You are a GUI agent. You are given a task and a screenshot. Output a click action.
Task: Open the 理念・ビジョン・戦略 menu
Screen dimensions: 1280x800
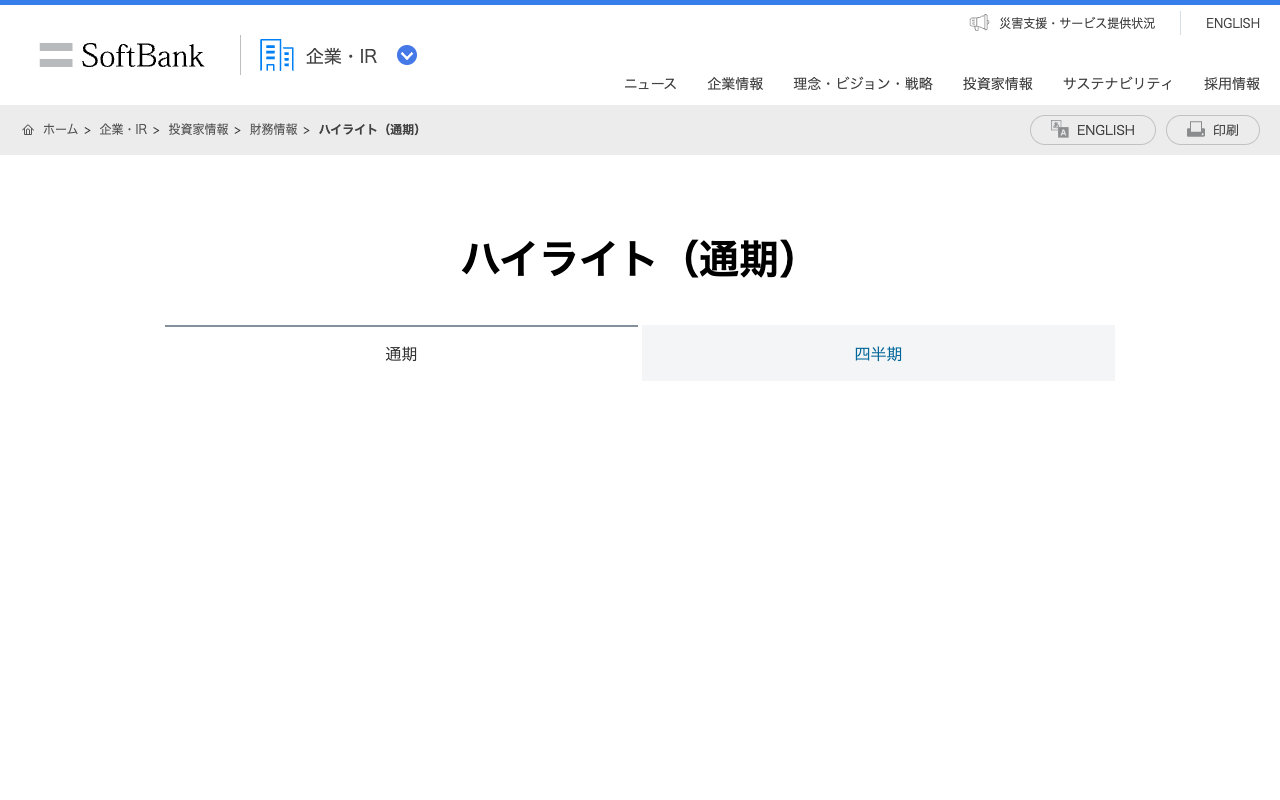click(863, 84)
